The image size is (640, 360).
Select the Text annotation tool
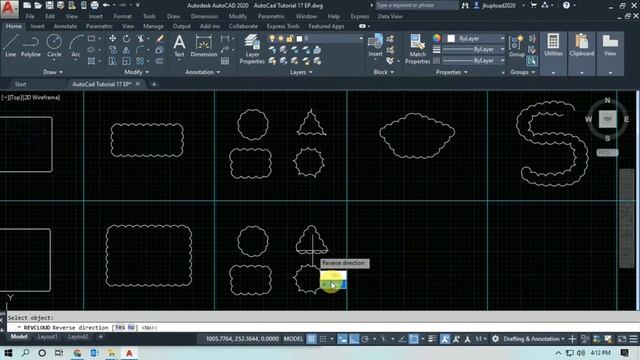(179, 46)
